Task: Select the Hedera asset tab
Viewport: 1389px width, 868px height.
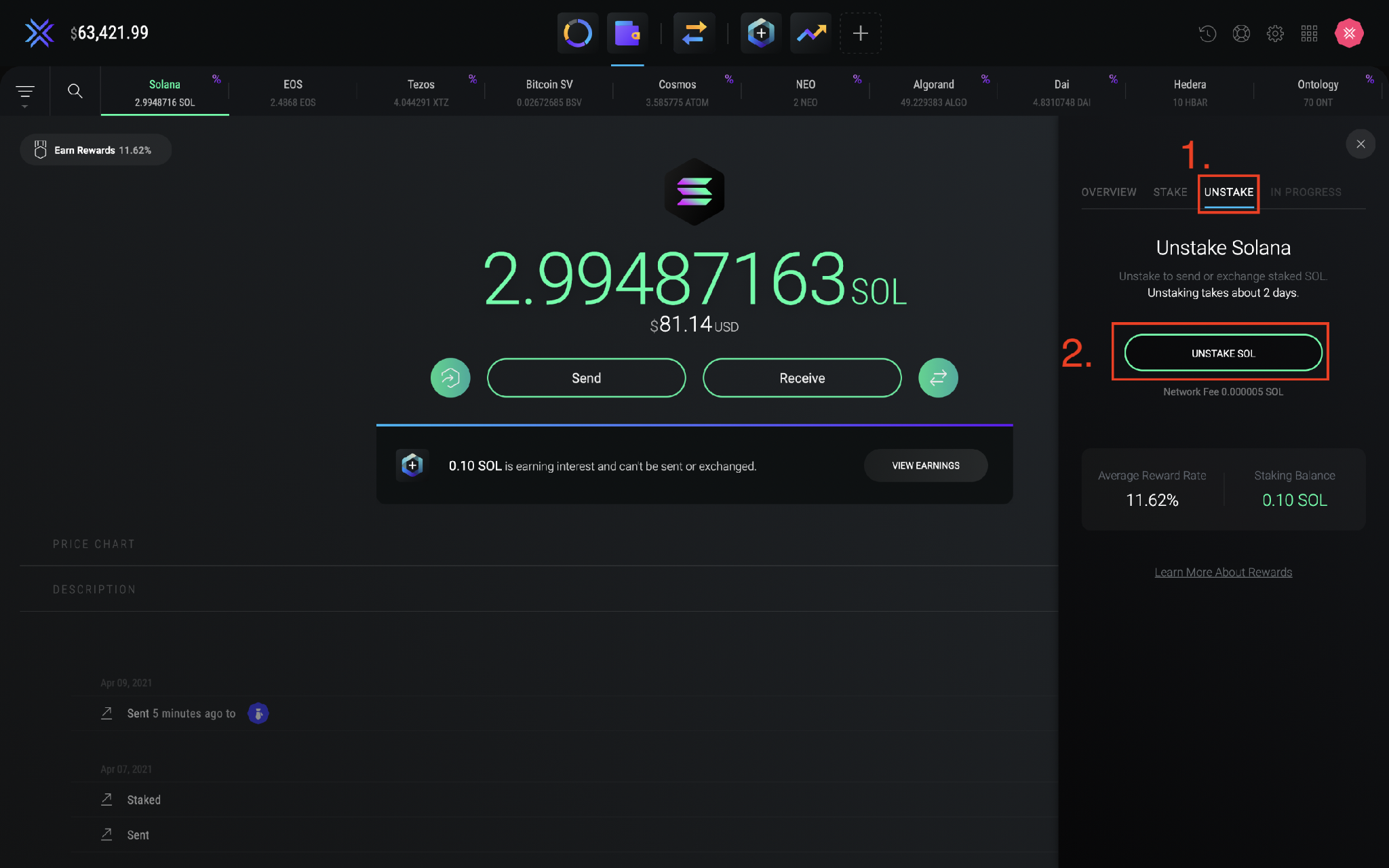Action: 1190,92
